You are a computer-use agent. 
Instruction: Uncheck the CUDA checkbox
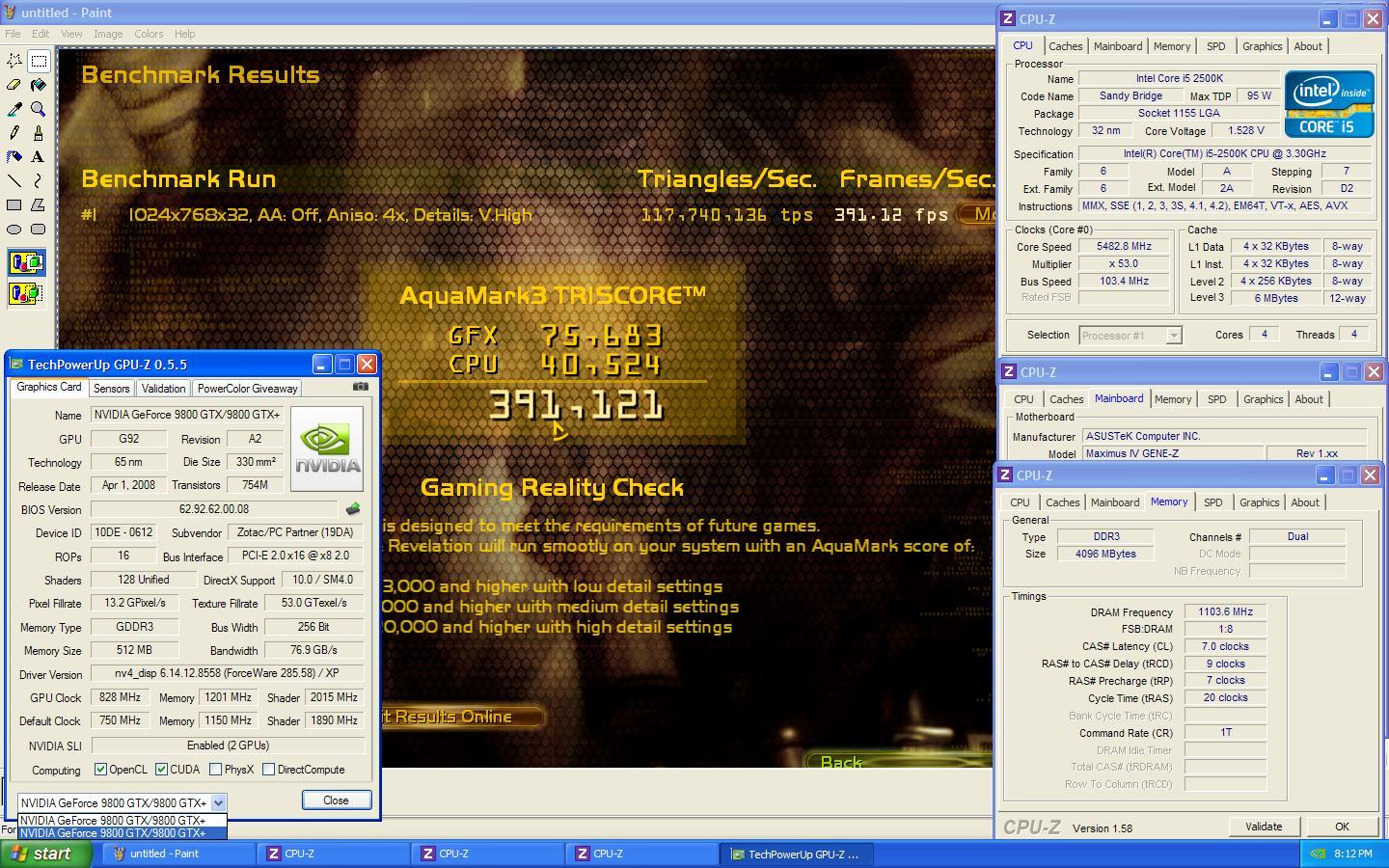[161, 770]
